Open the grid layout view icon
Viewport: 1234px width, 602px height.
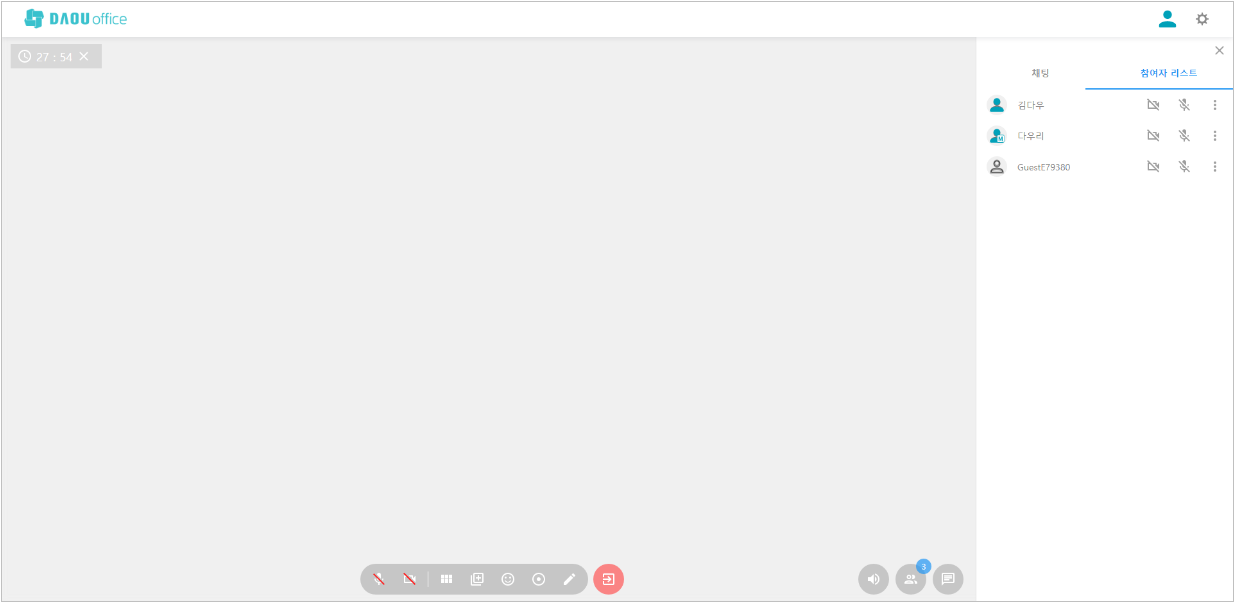pos(447,579)
